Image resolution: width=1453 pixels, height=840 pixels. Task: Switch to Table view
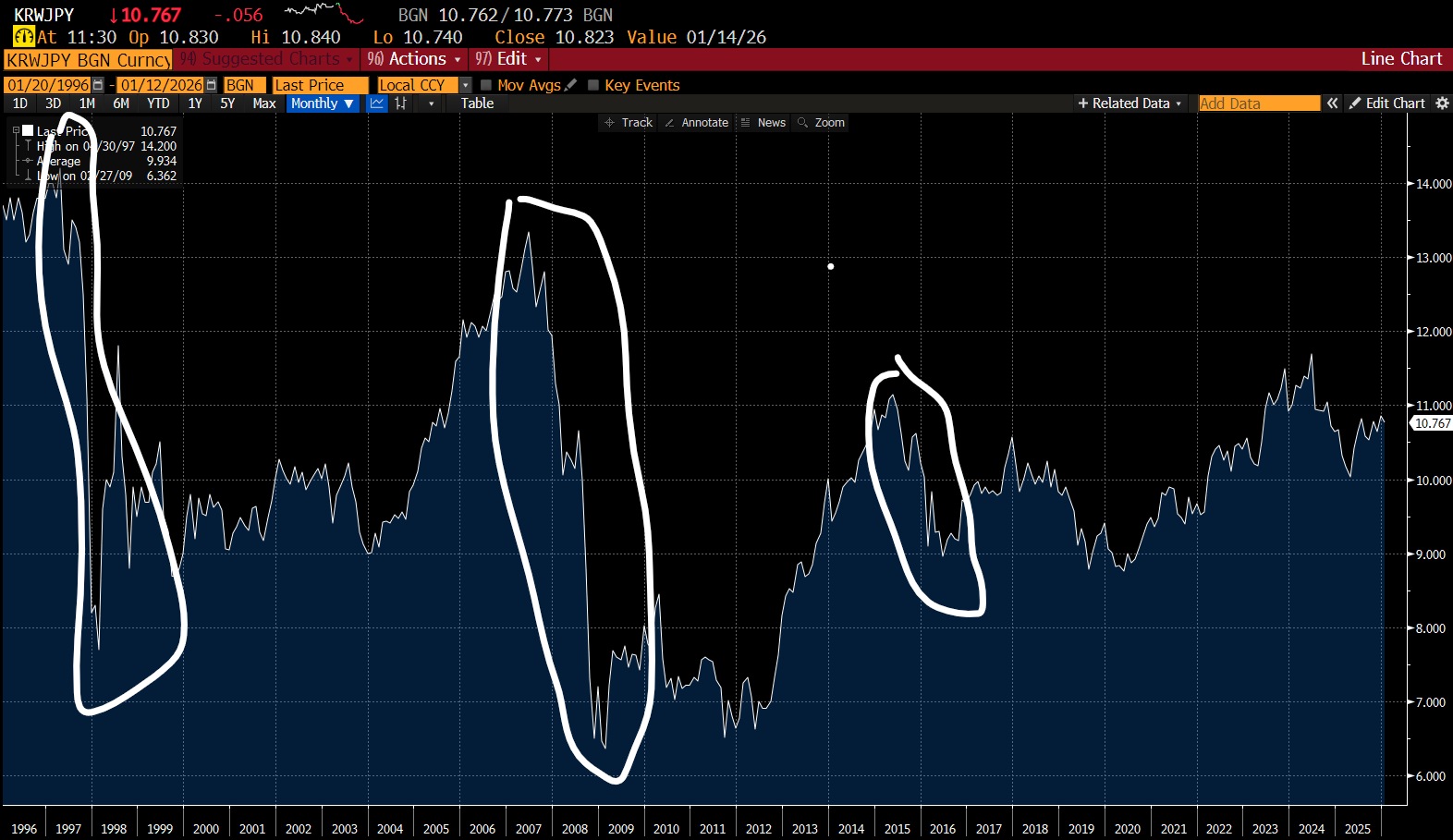[x=477, y=103]
